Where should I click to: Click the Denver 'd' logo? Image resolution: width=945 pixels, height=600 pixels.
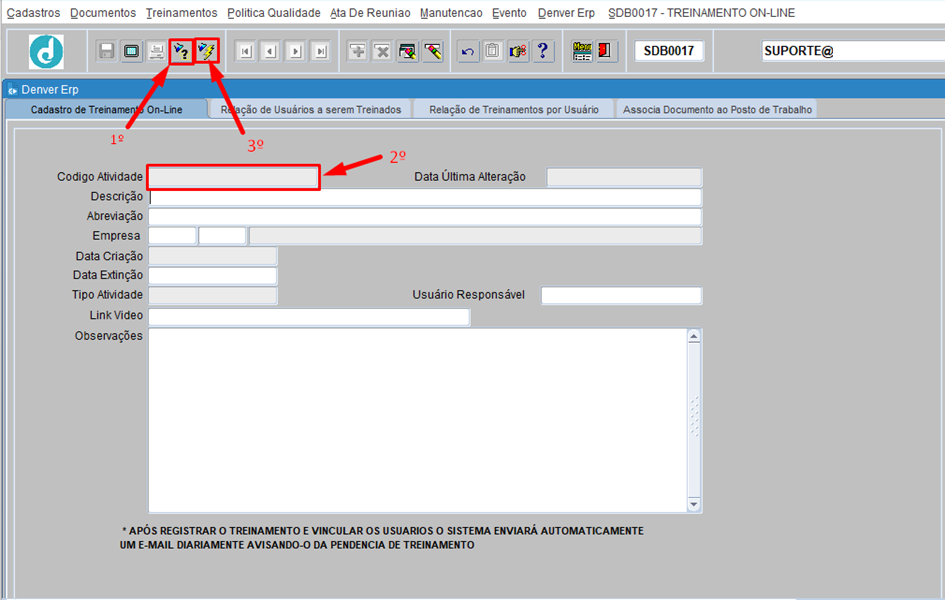click(46, 51)
